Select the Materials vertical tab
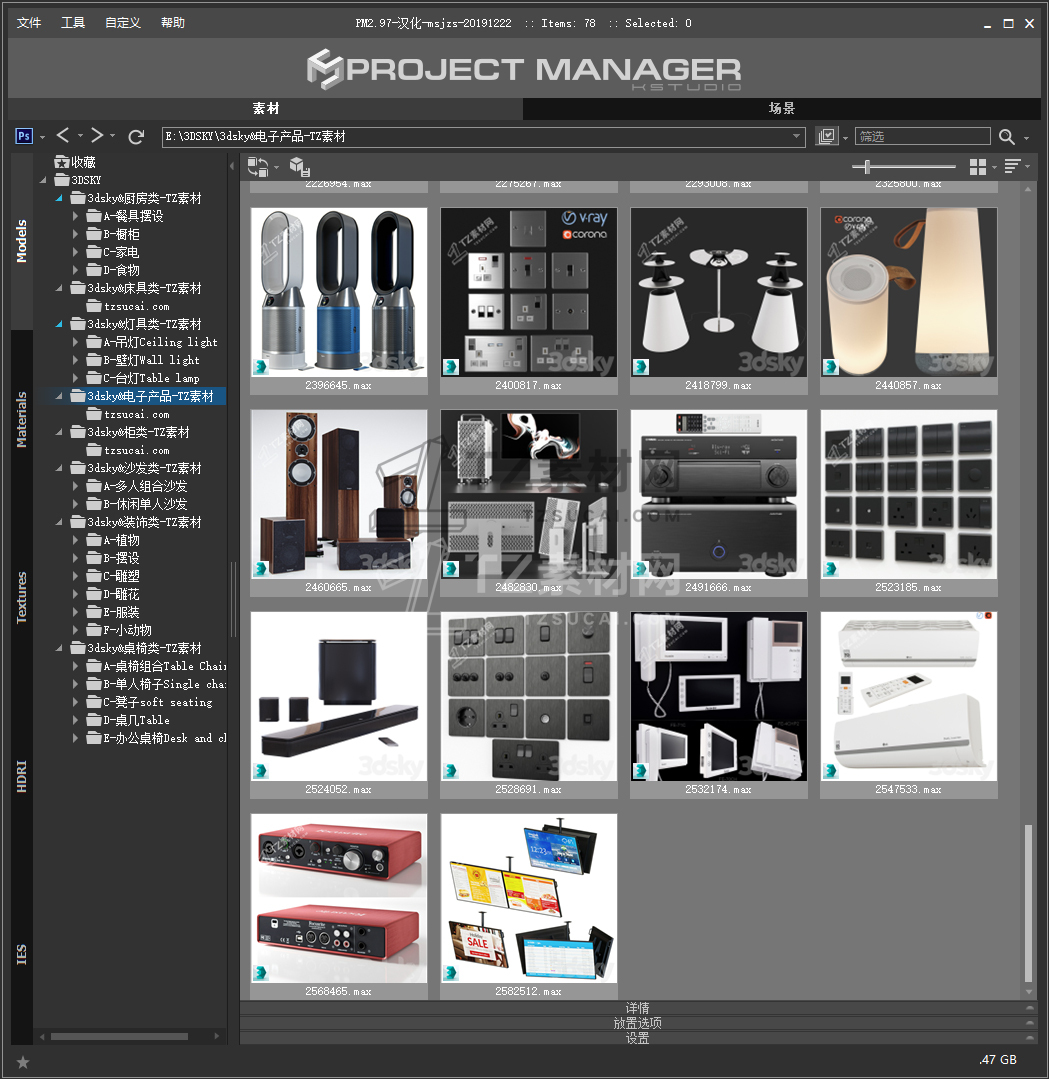This screenshot has height=1079, width=1049. pyautogui.click(x=22, y=420)
